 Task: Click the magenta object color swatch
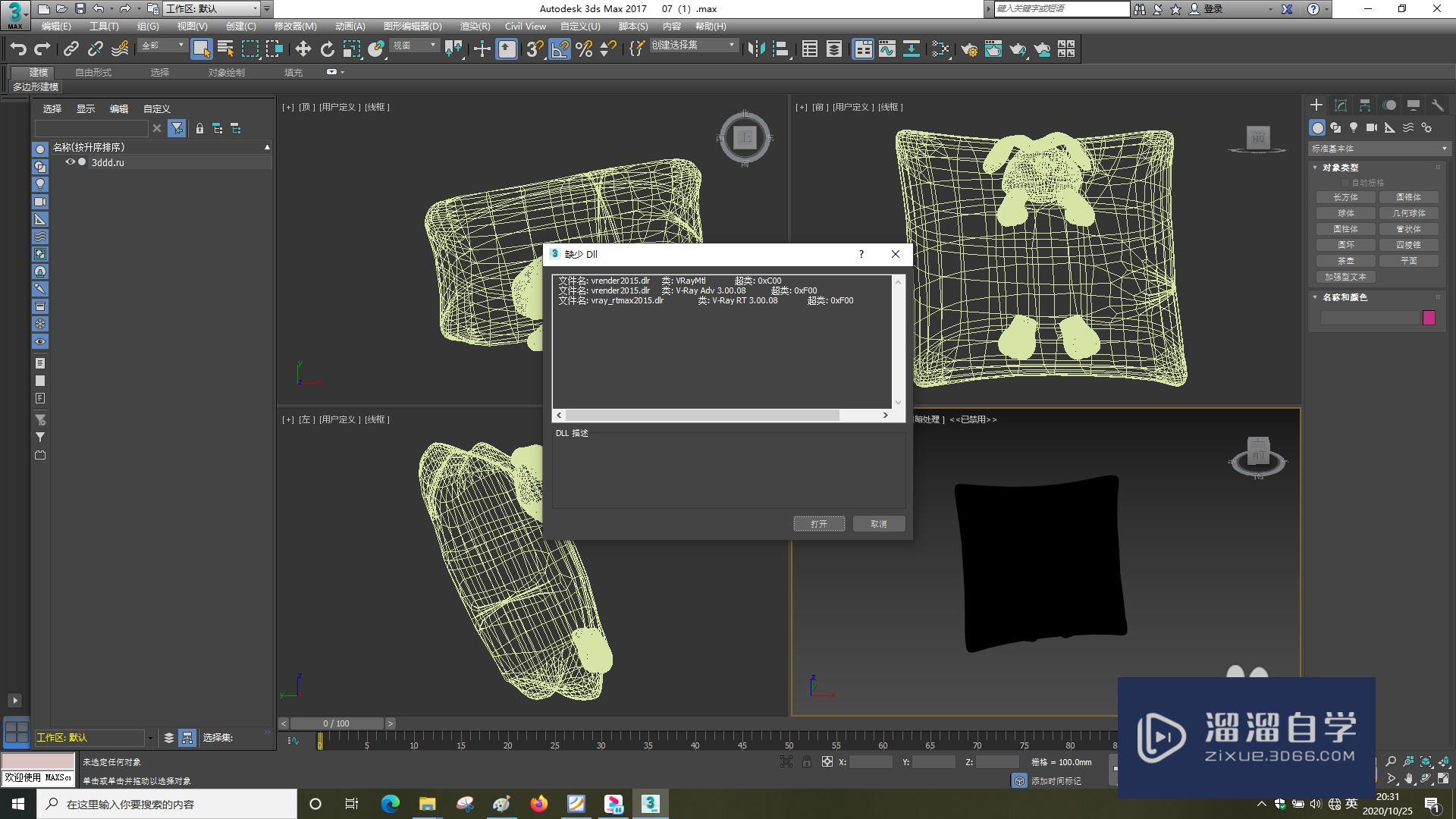point(1429,318)
